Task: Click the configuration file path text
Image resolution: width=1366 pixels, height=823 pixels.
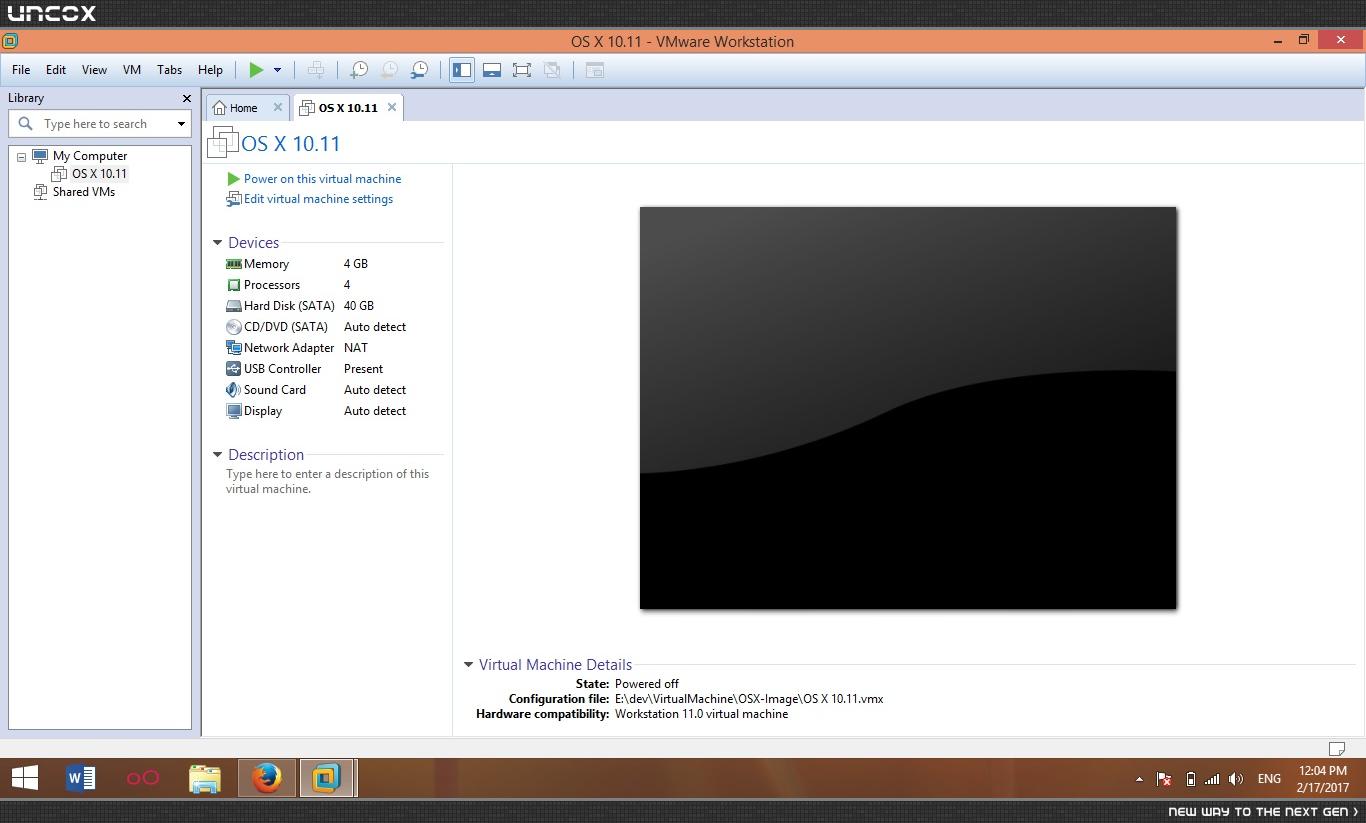Action: pyautogui.click(x=749, y=699)
